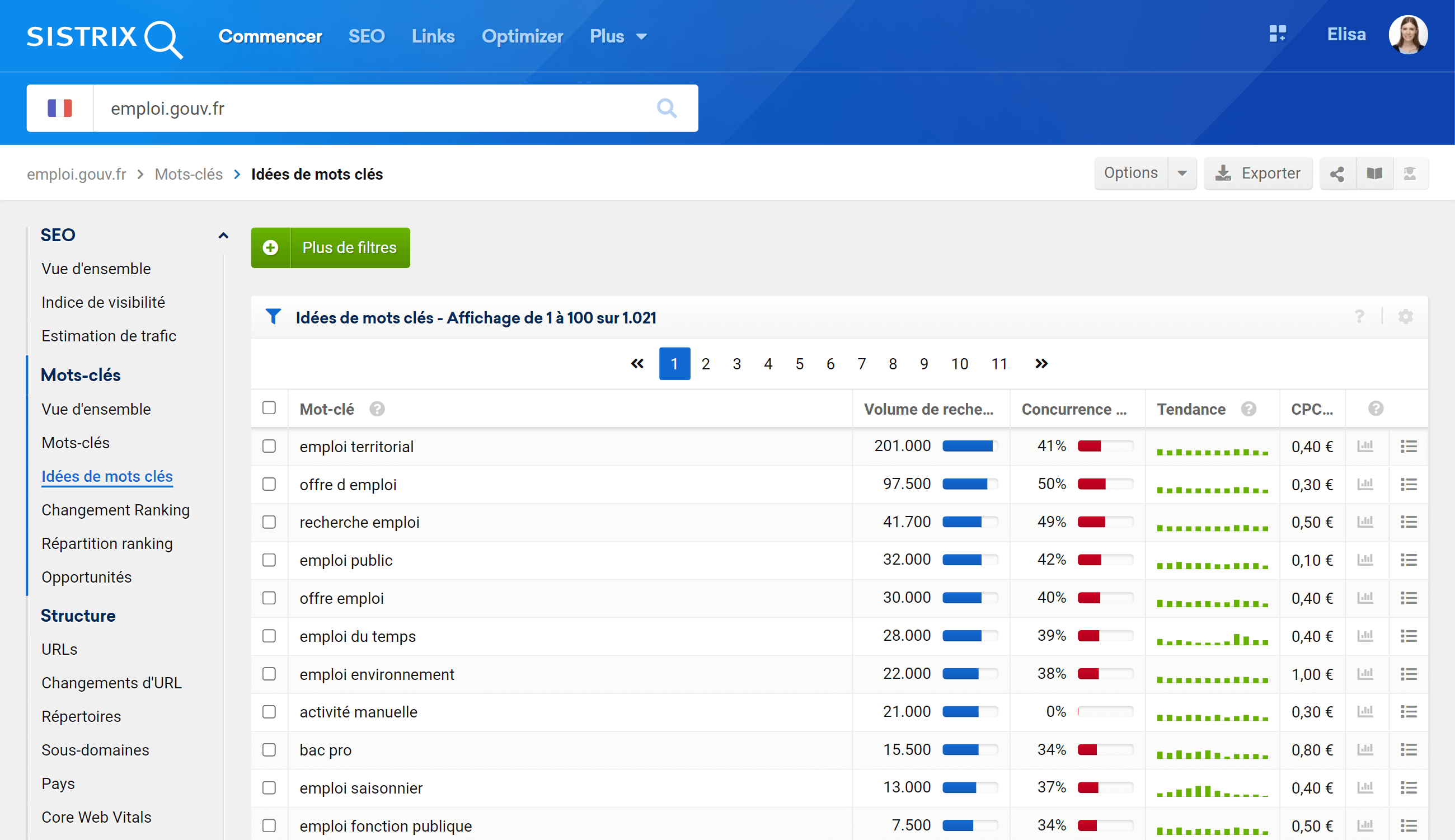1455x840 pixels.
Task: Open chart icon for offre d emploi
Action: [1365, 485]
